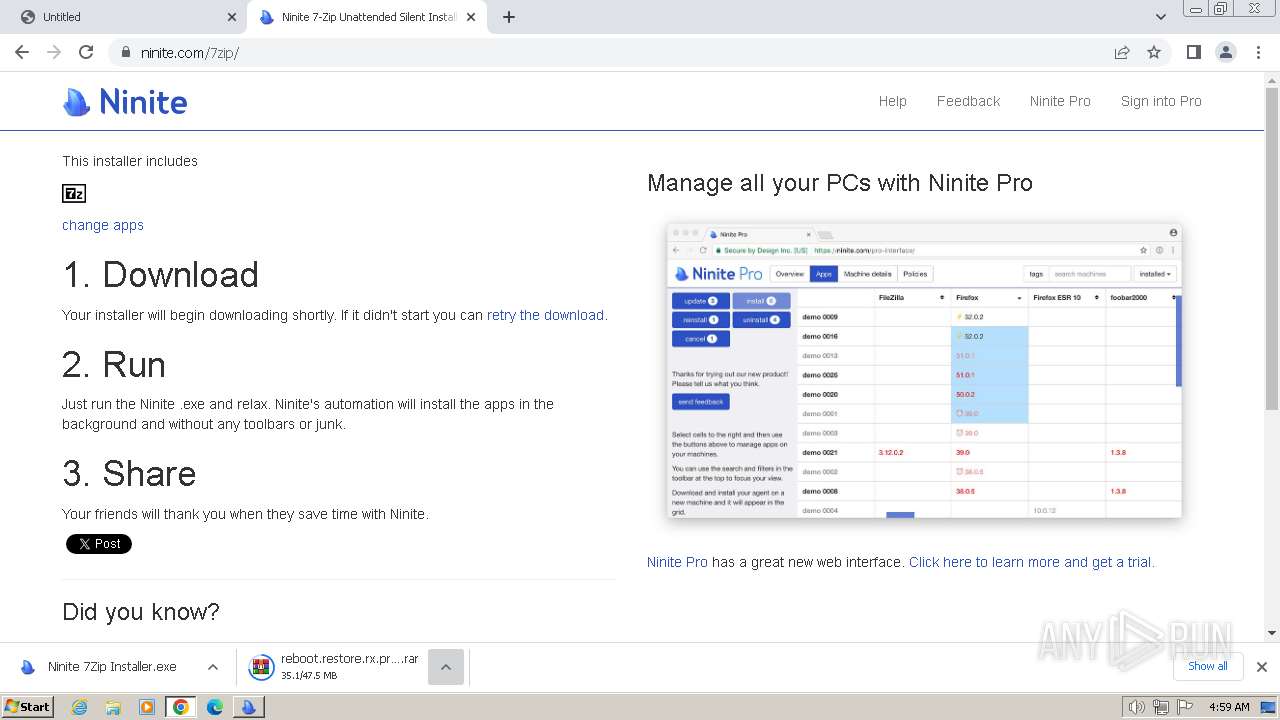
Task: View site information lock icon
Action: click(x=125, y=52)
